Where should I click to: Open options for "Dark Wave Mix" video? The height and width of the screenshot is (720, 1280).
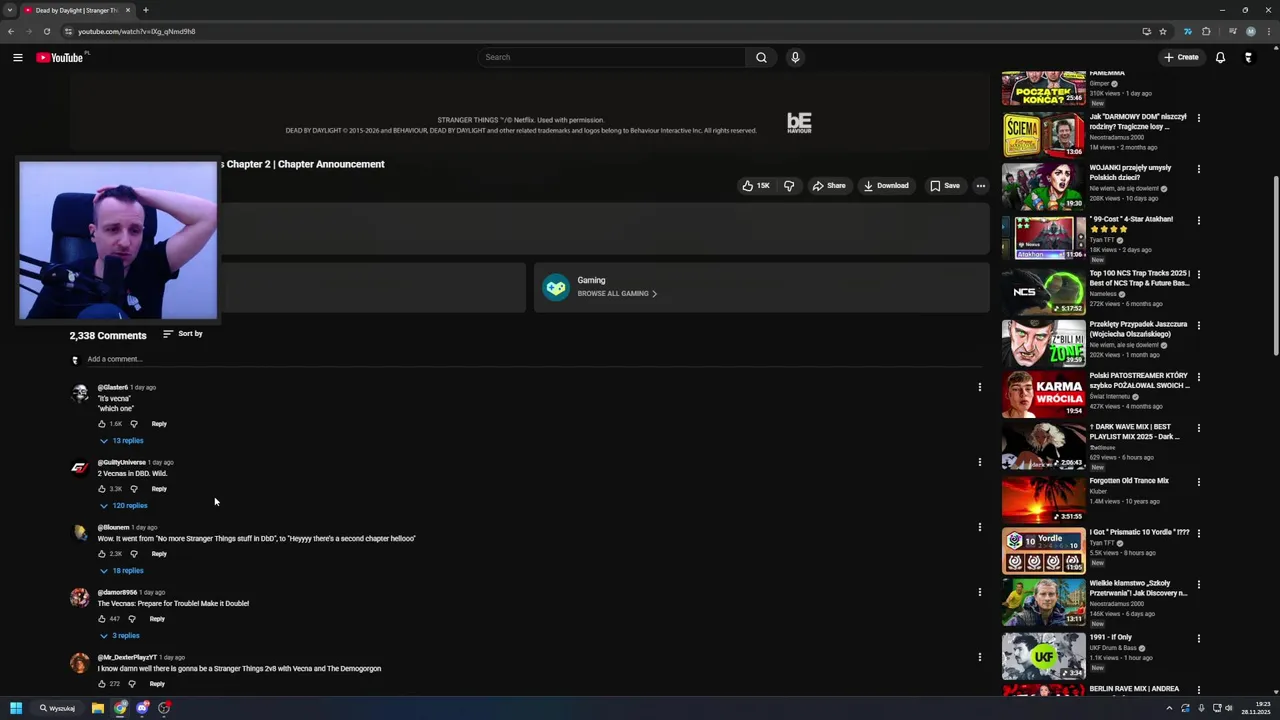click(1199, 429)
